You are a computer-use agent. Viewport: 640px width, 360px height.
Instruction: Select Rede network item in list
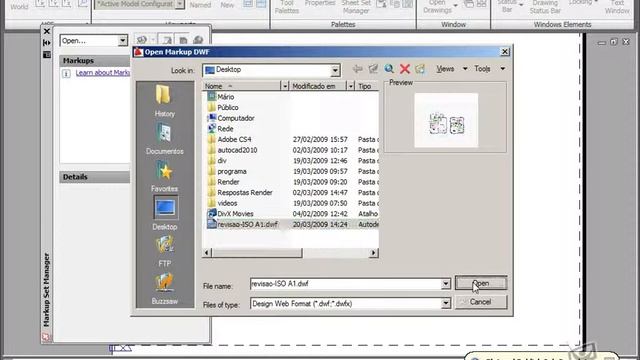coord(220,129)
